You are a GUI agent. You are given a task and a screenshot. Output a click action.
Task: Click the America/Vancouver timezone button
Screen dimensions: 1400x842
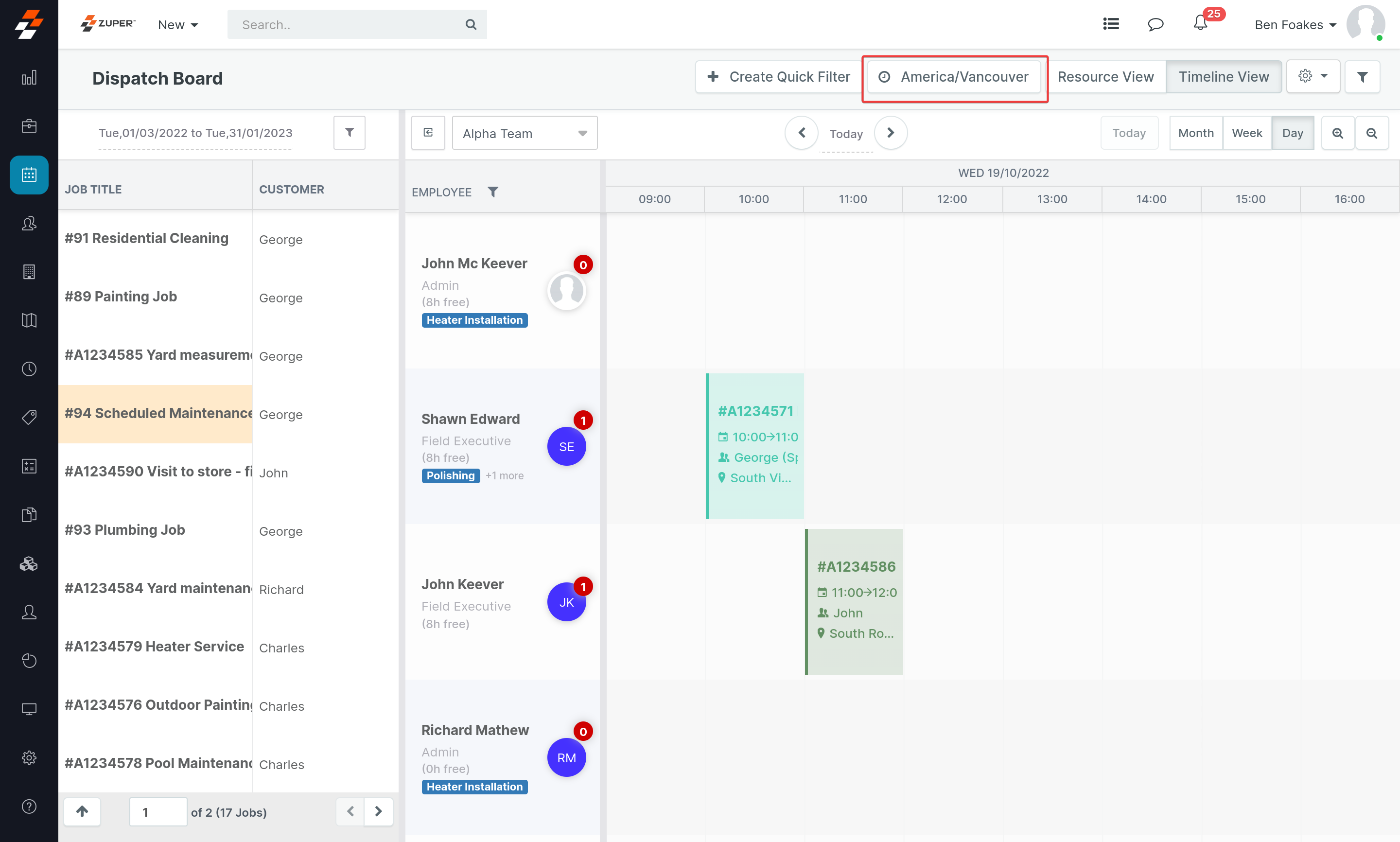tap(955, 77)
